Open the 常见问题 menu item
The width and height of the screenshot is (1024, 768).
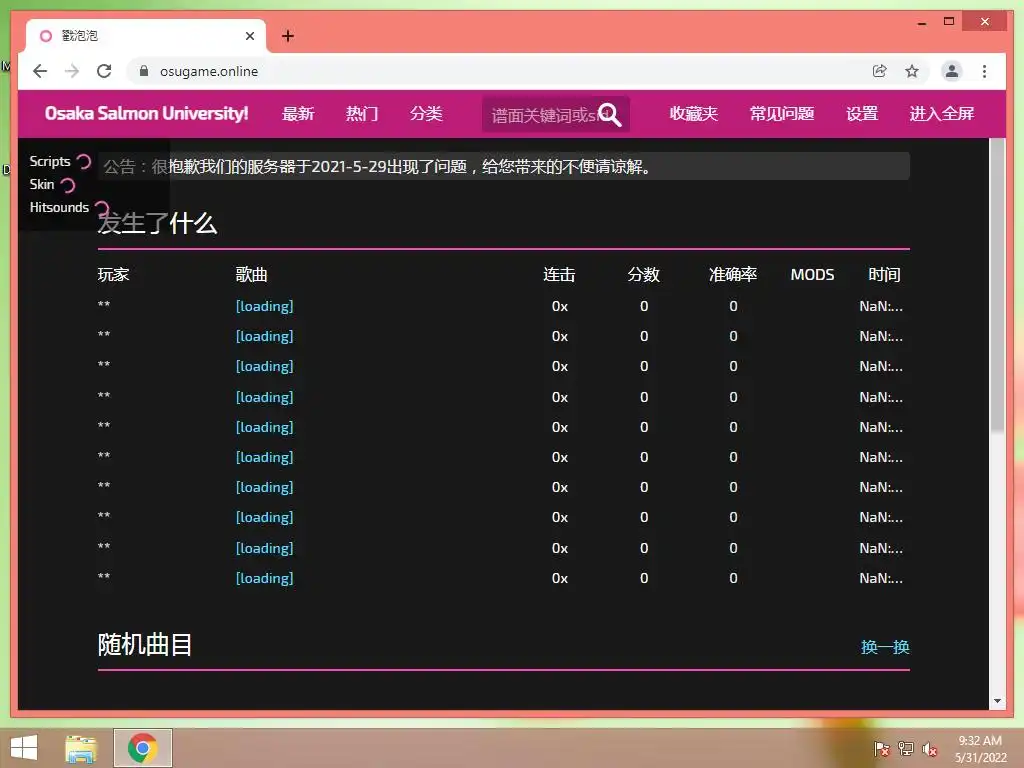pyautogui.click(x=782, y=114)
